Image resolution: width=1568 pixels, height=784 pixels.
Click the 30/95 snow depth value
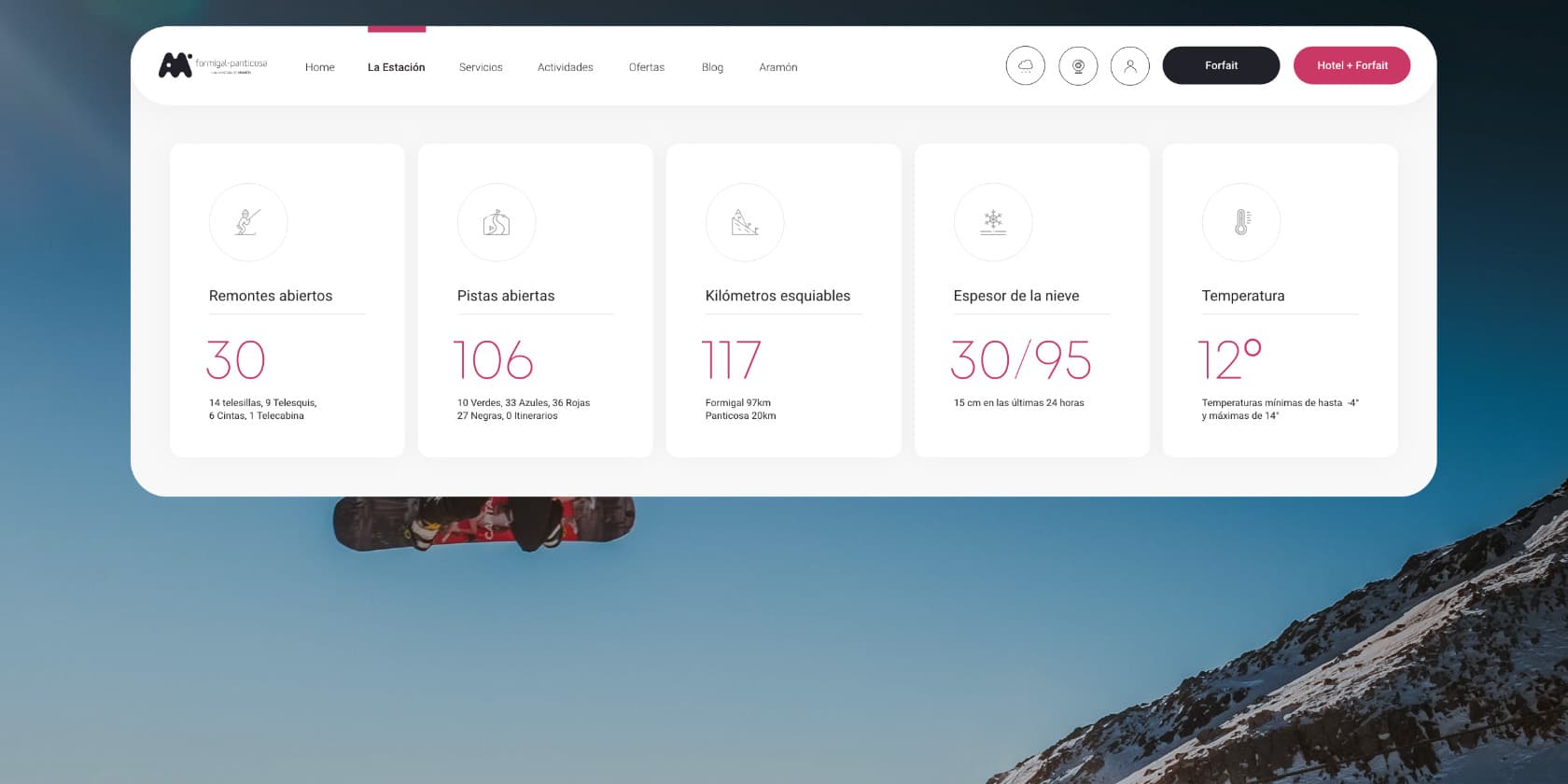tap(1021, 360)
